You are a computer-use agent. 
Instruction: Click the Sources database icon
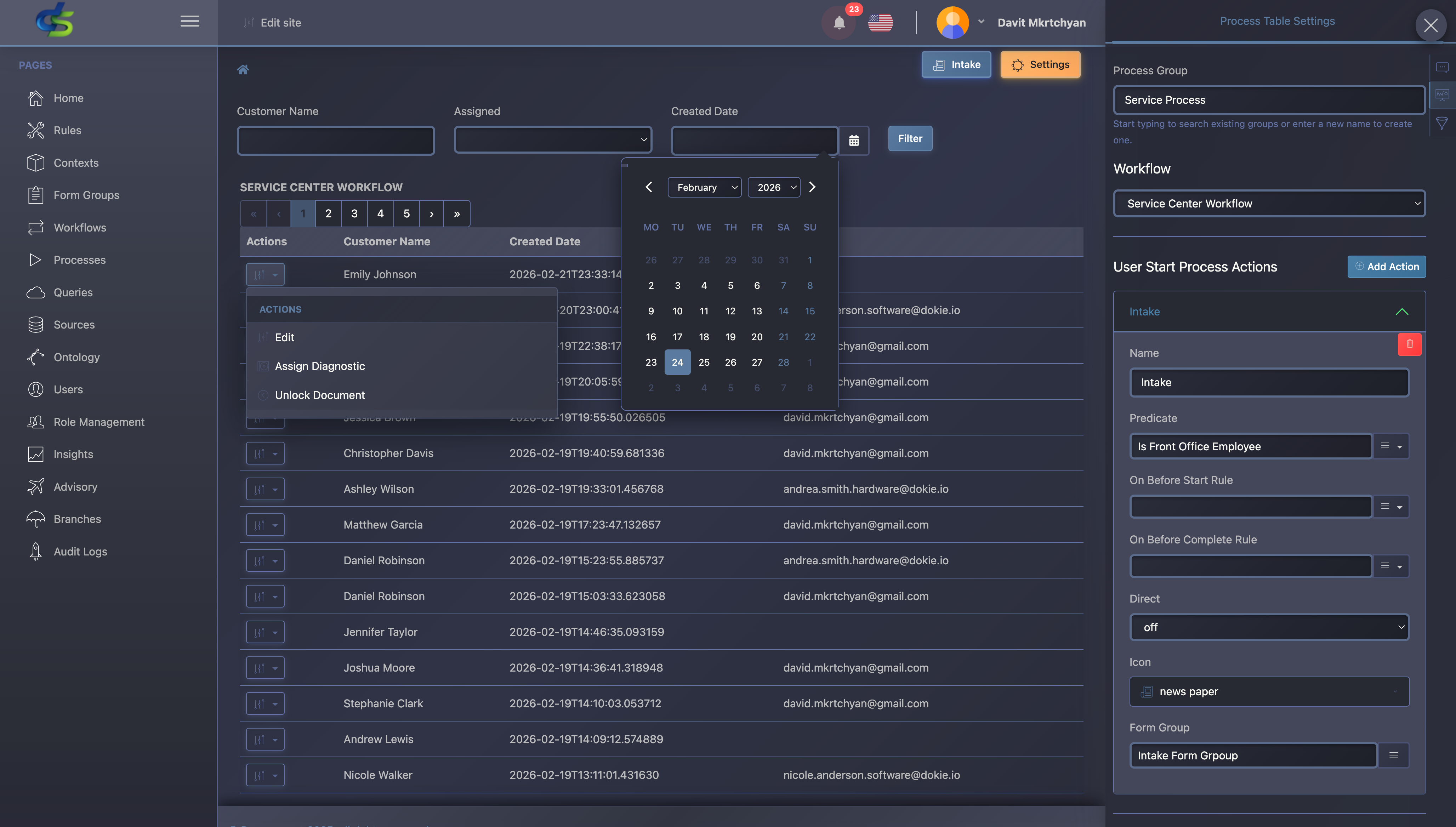click(x=35, y=324)
